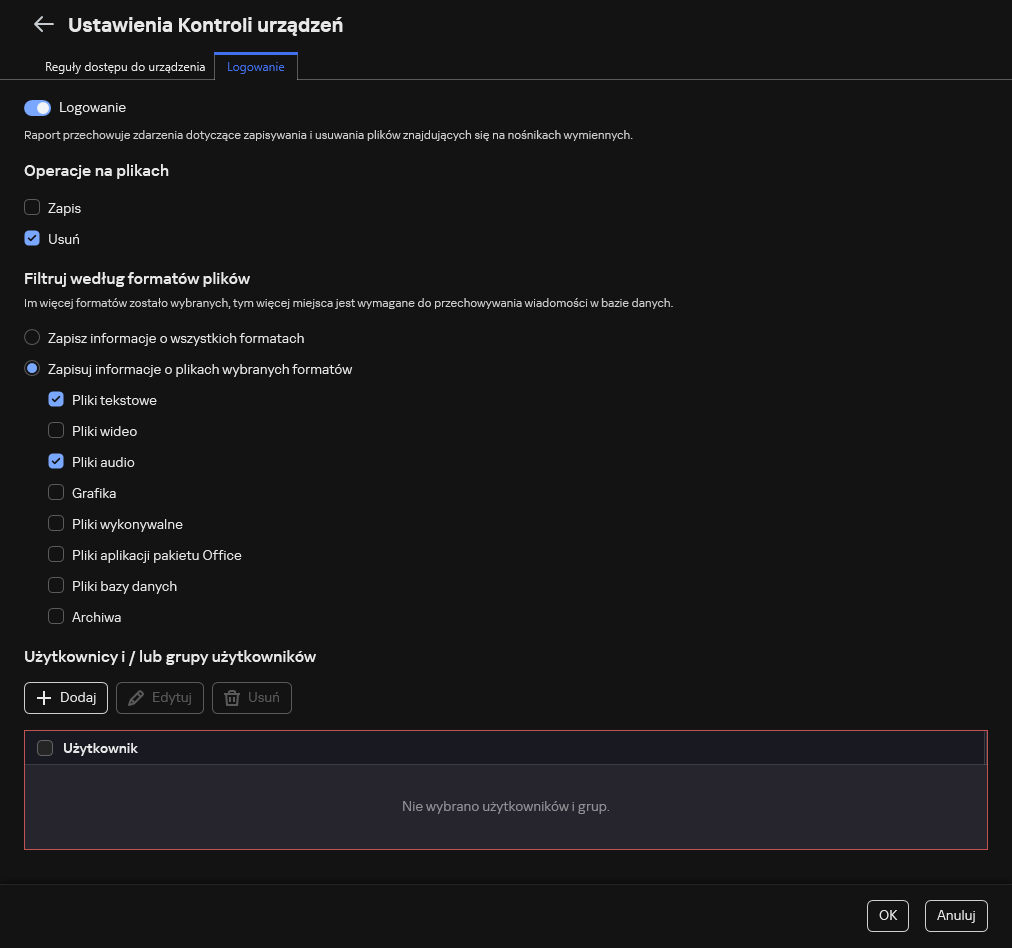Image resolution: width=1012 pixels, height=948 pixels.
Task: Check the Pliki wideo checkbox
Action: click(56, 431)
